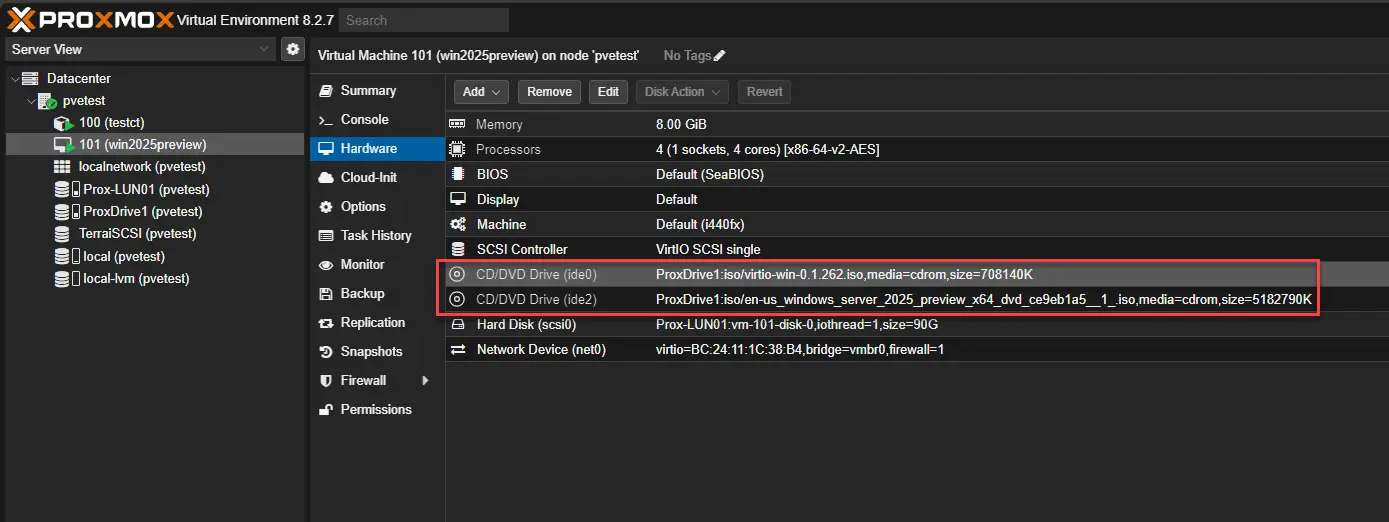Click the TerraiSCSI storage icon
1389x522 pixels.
pyautogui.click(x=63, y=233)
